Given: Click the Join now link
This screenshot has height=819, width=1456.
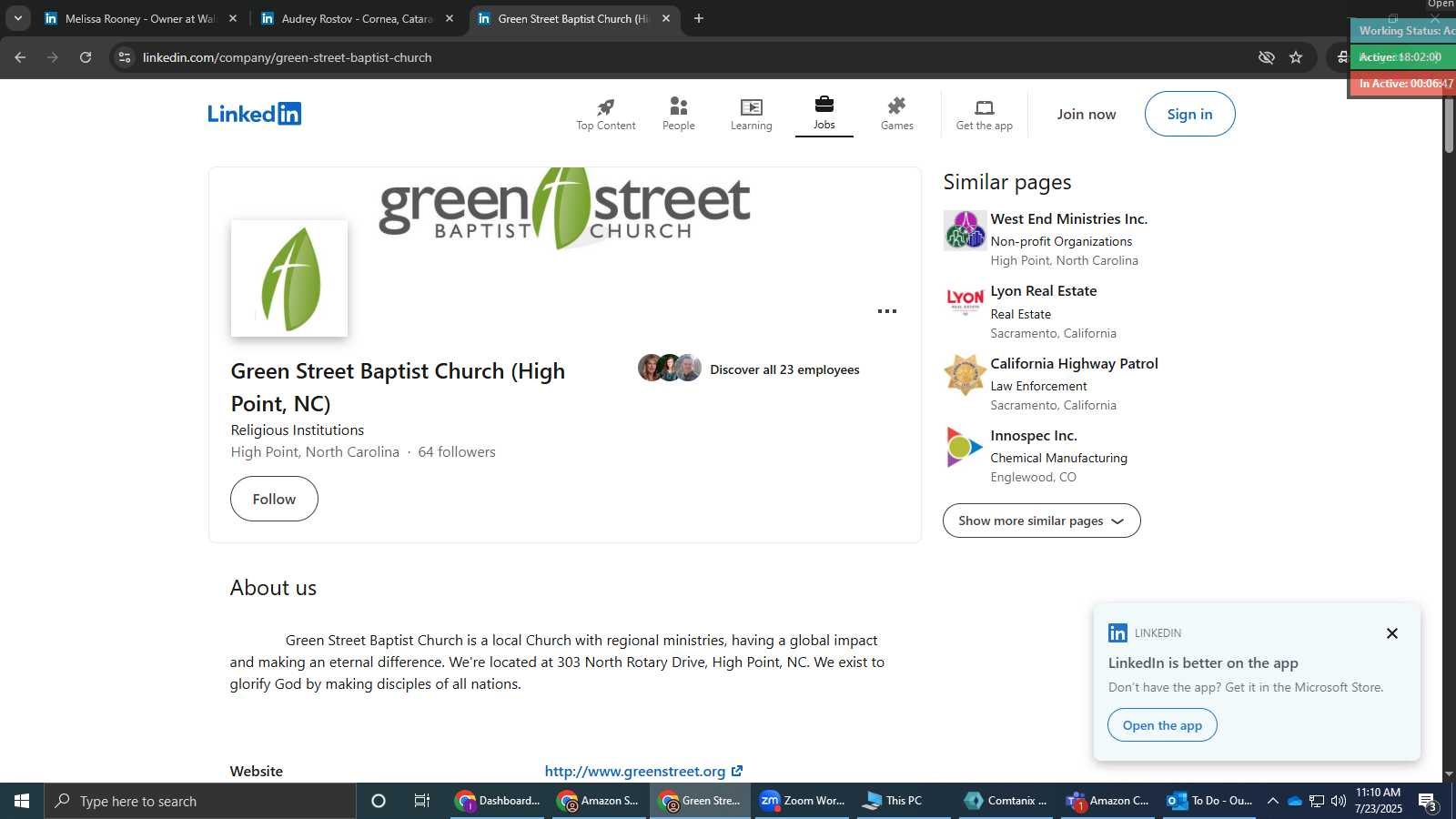Looking at the screenshot, I should tap(1087, 114).
